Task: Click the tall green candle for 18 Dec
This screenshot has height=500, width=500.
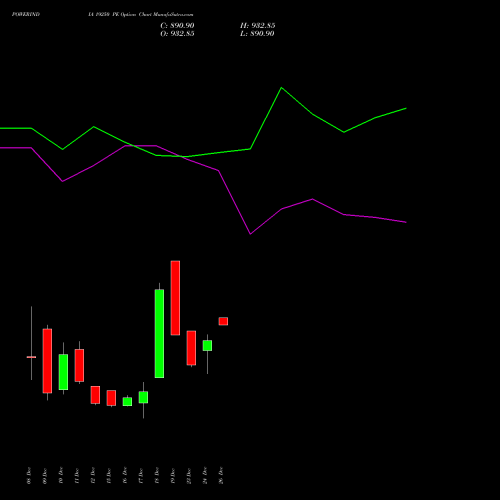Action: (159, 333)
